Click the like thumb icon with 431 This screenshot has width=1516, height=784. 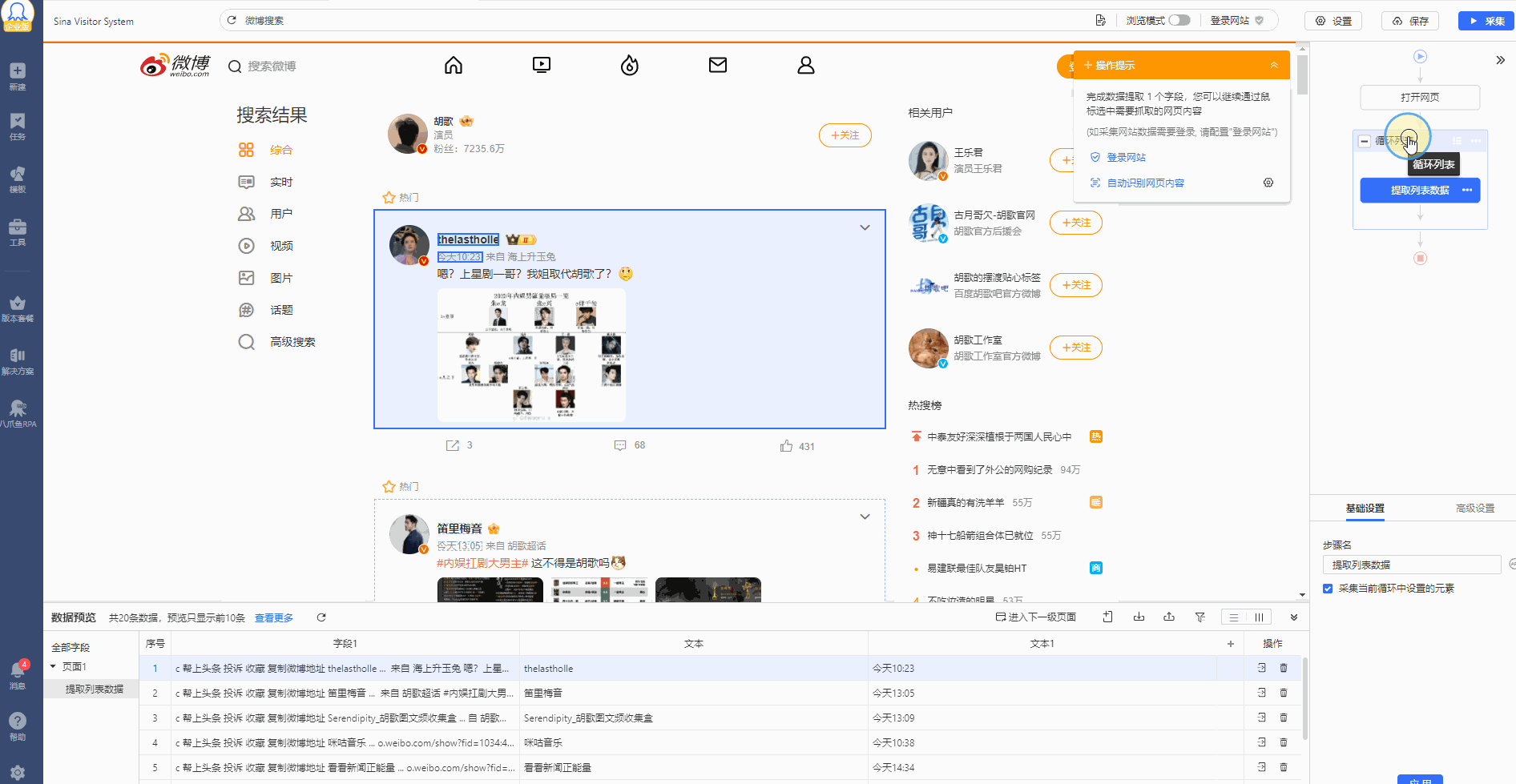(x=787, y=446)
